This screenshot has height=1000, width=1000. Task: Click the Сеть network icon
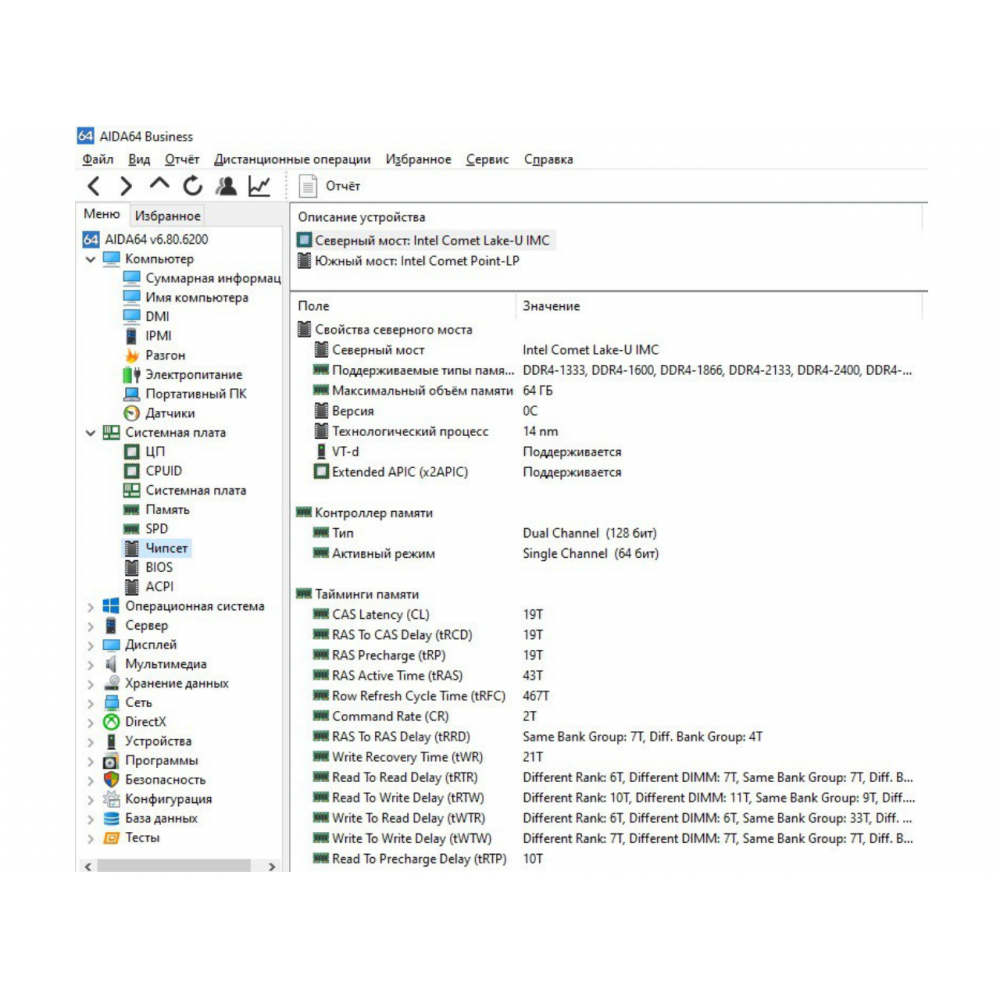coord(112,702)
